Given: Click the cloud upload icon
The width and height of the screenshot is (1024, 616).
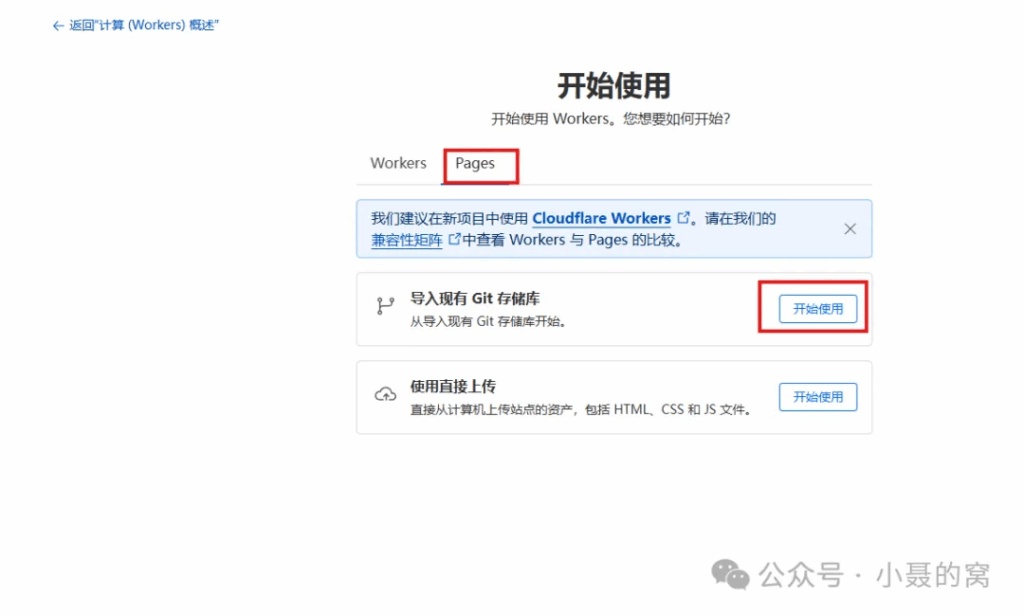Looking at the screenshot, I should coord(385,394).
